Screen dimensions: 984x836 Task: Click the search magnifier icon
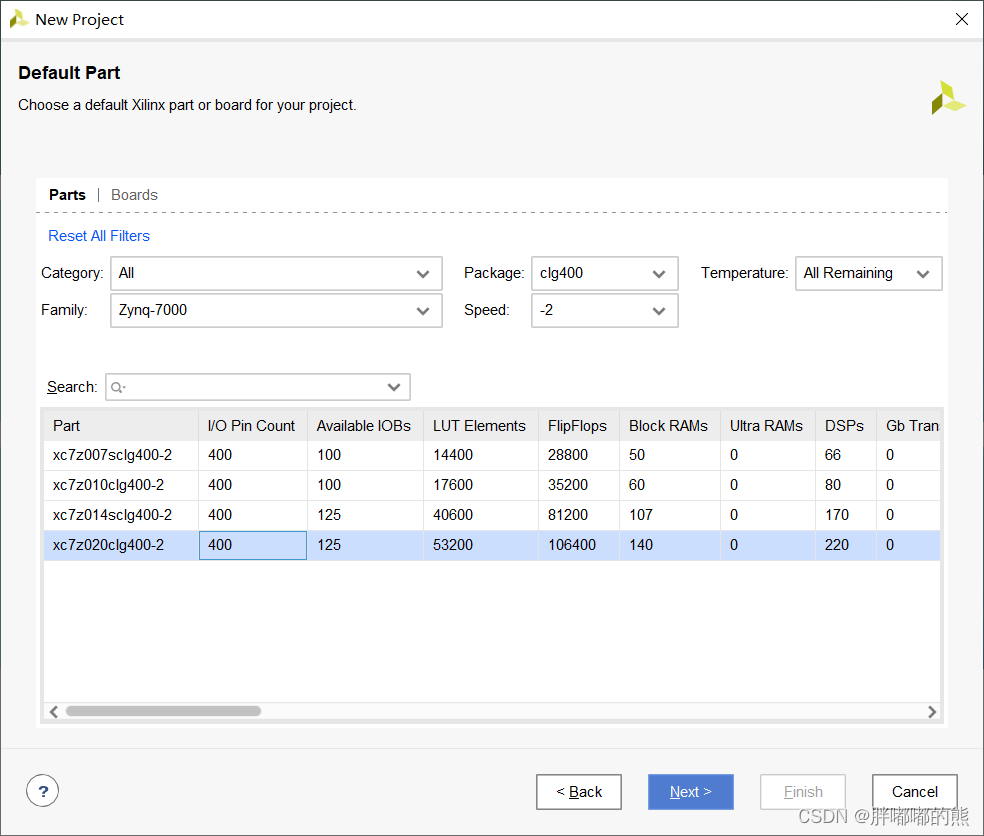tap(118, 387)
